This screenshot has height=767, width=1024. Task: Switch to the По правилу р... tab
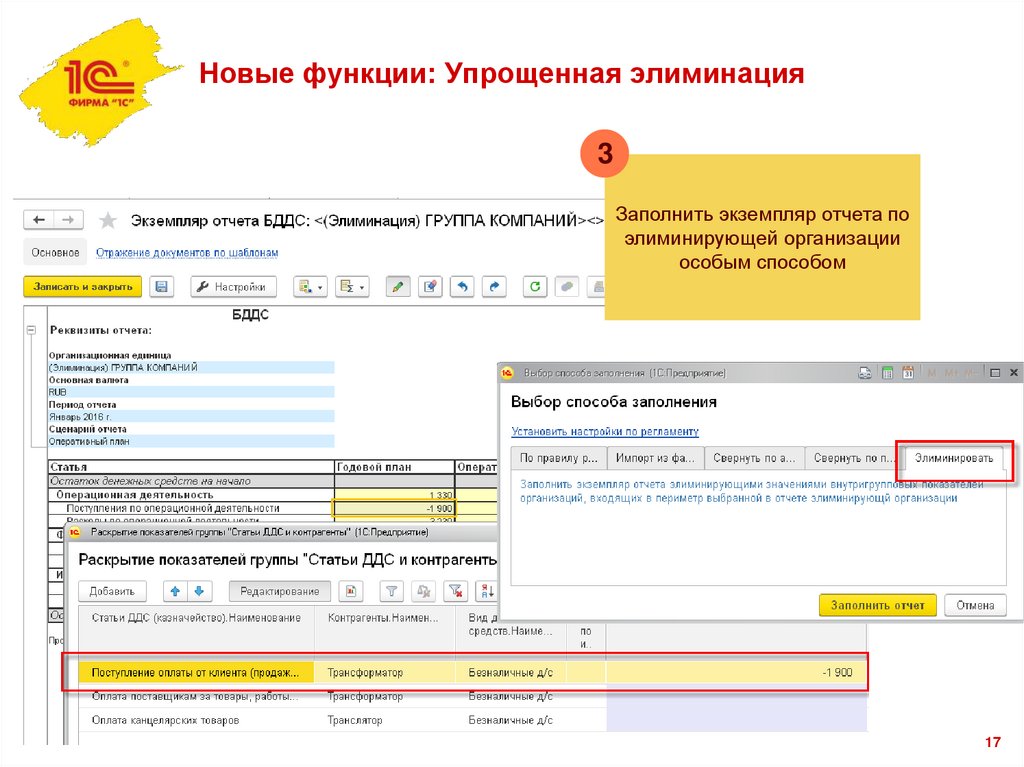[x=559, y=458]
